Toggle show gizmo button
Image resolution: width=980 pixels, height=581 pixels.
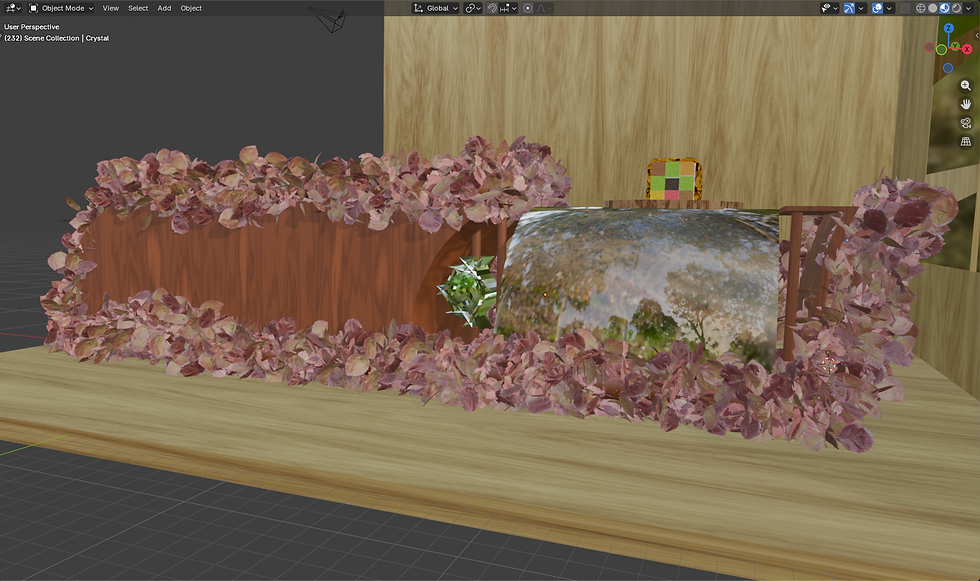[x=849, y=8]
